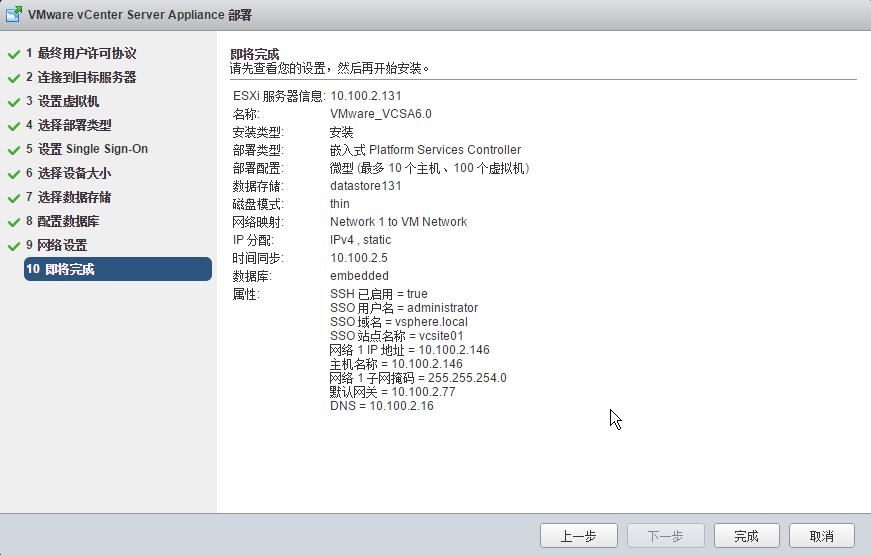Screen dimensions: 871x555
Task: Click the ESXi 服务器信息 label
Action: [x=279, y=96]
